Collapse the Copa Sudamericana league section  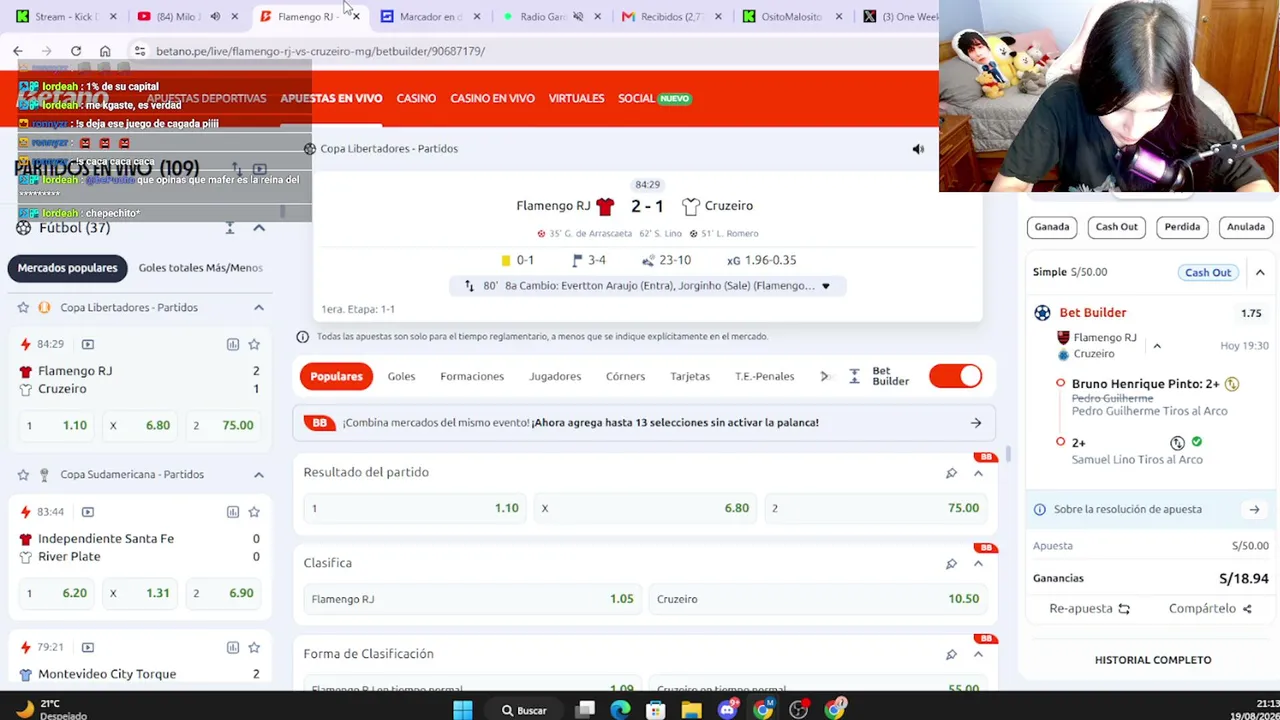click(259, 475)
